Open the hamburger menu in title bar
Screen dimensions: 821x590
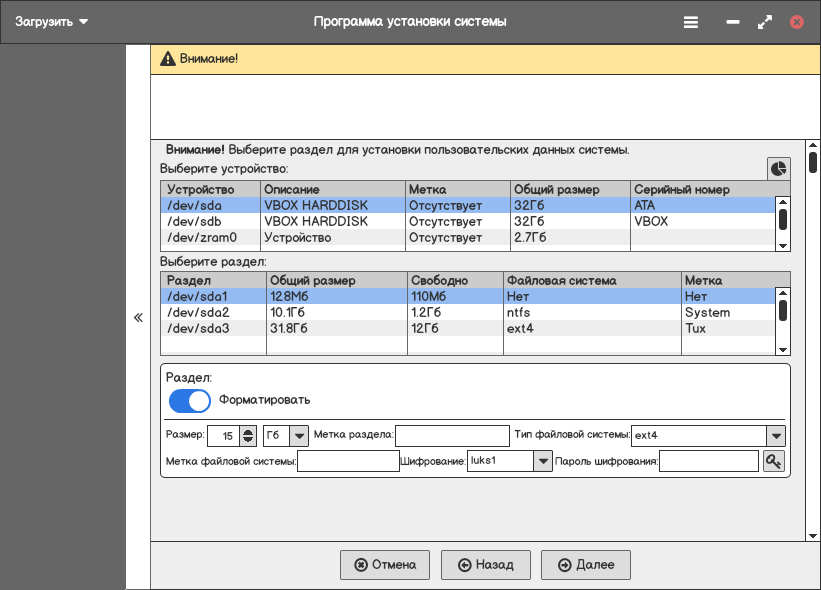point(690,22)
